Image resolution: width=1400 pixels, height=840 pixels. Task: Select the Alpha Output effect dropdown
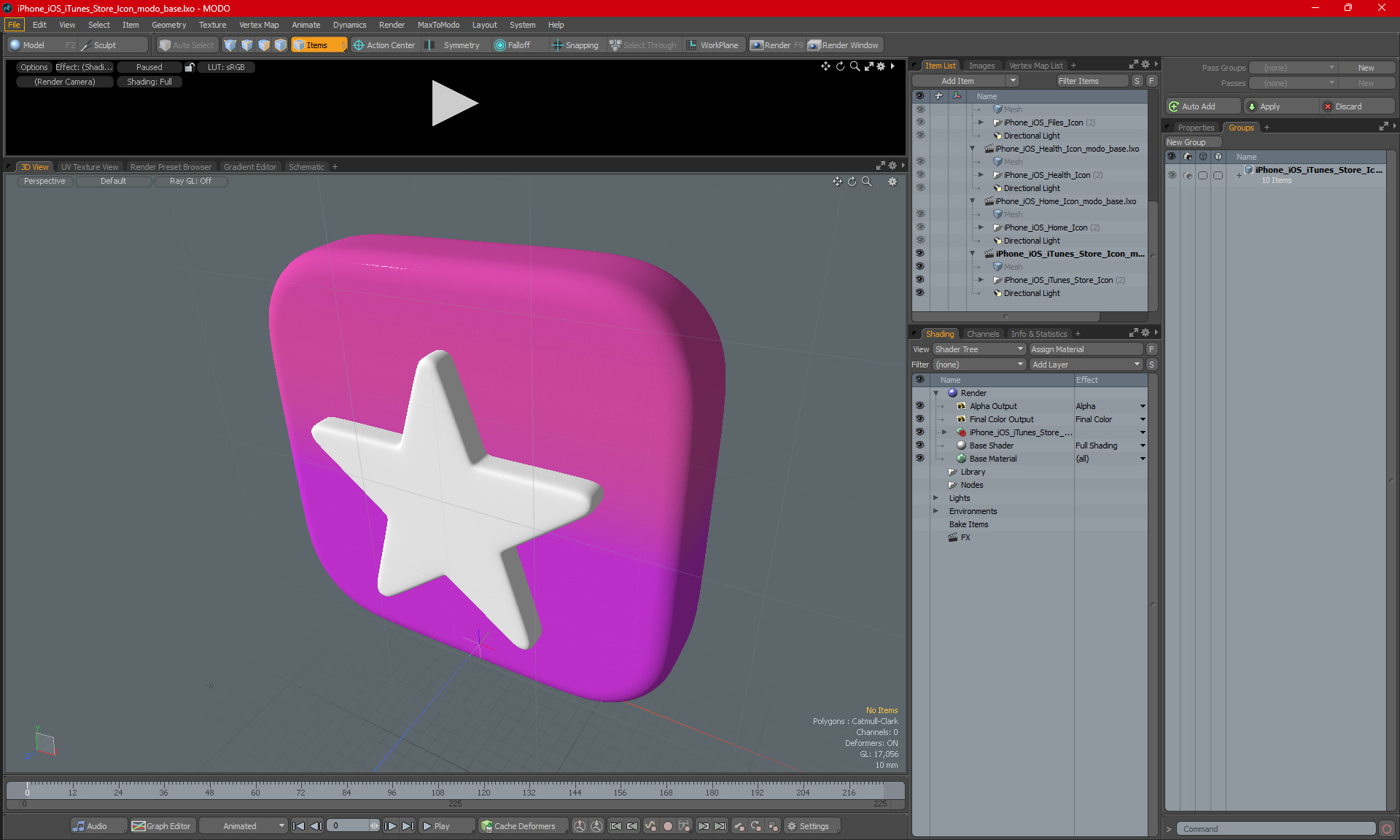1143,405
